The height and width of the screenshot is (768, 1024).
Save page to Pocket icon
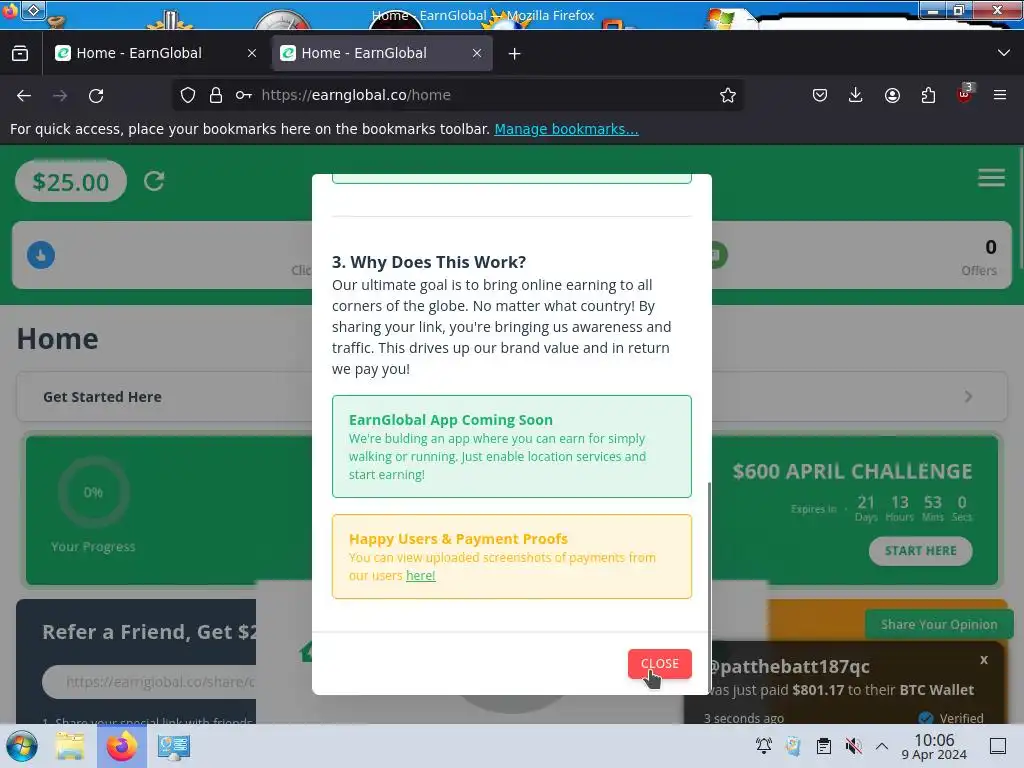pyautogui.click(x=820, y=95)
